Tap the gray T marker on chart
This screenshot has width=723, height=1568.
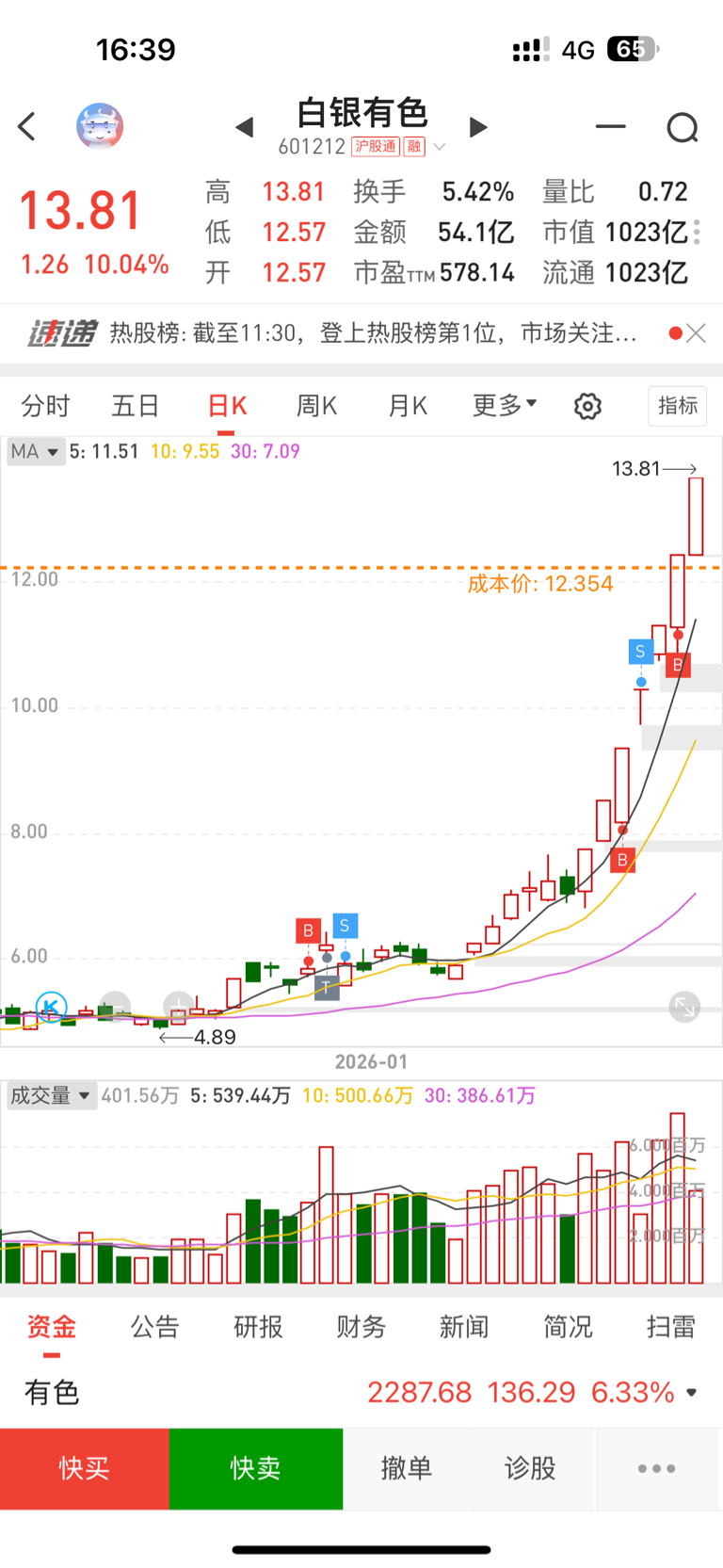point(326,987)
